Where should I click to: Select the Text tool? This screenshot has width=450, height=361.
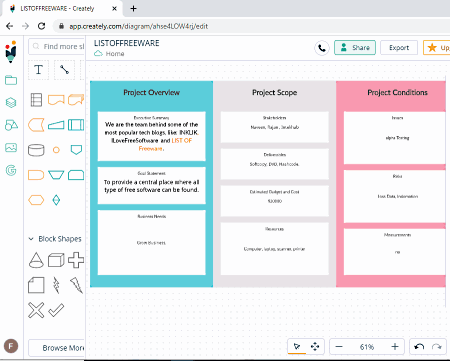38,70
